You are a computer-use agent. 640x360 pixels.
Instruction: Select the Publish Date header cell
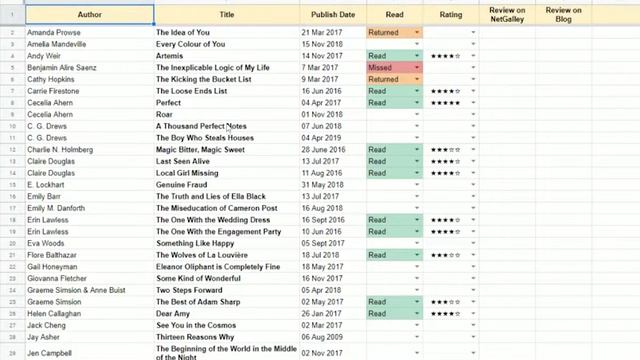tap(333, 15)
